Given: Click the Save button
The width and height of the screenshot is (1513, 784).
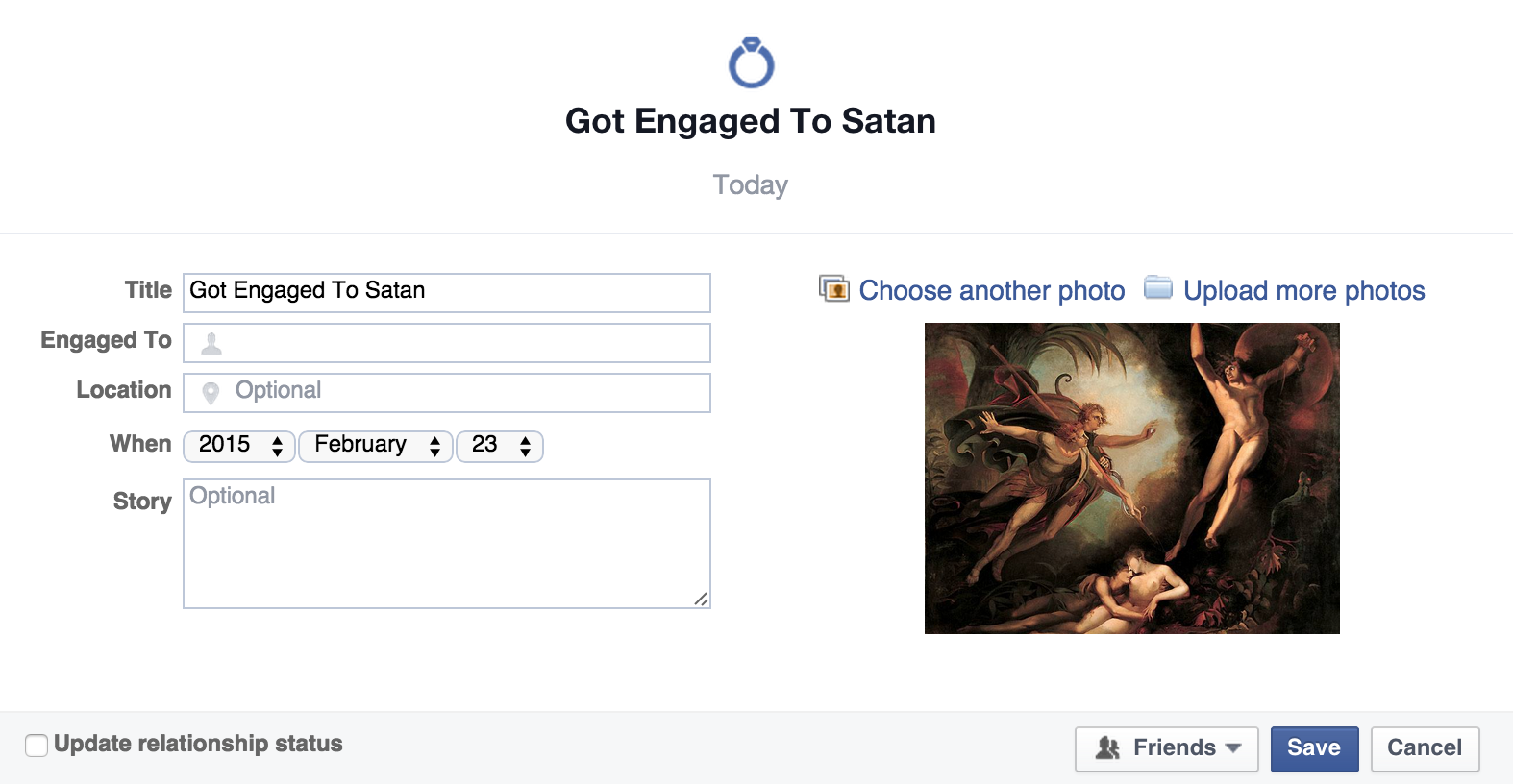Looking at the screenshot, I should (x=1314, y=748).
